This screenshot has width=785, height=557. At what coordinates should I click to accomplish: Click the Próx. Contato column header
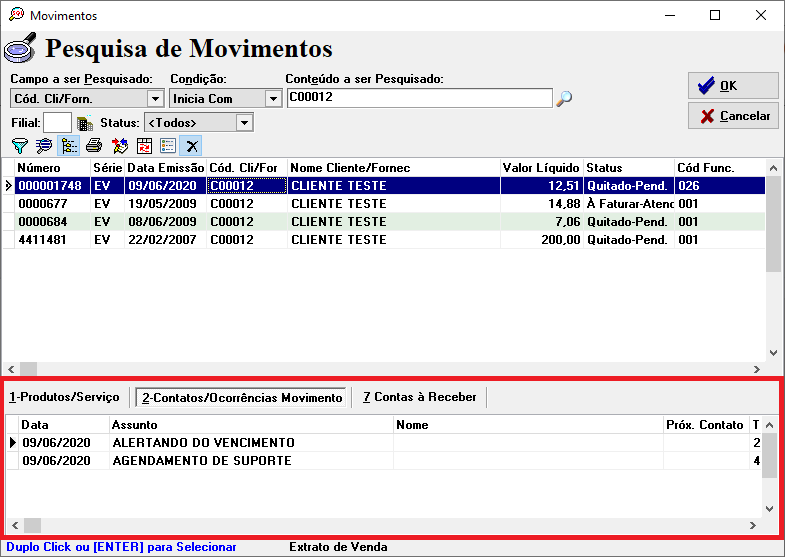(x=706, y=425)
